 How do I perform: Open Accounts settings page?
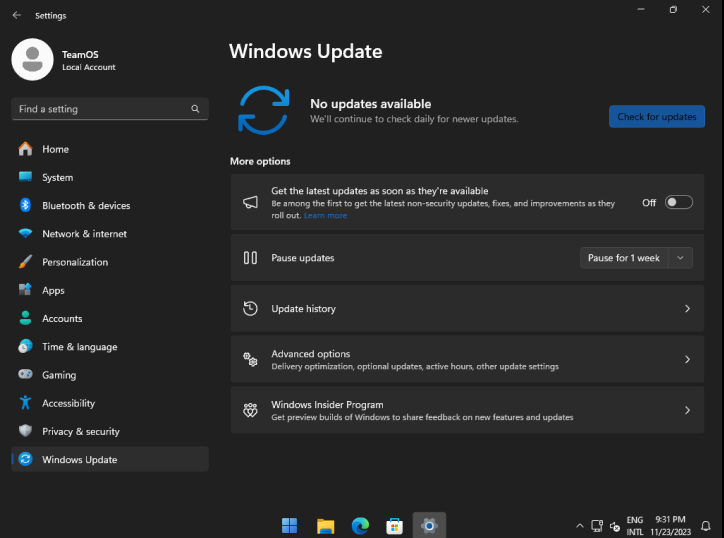coord(110,318)
